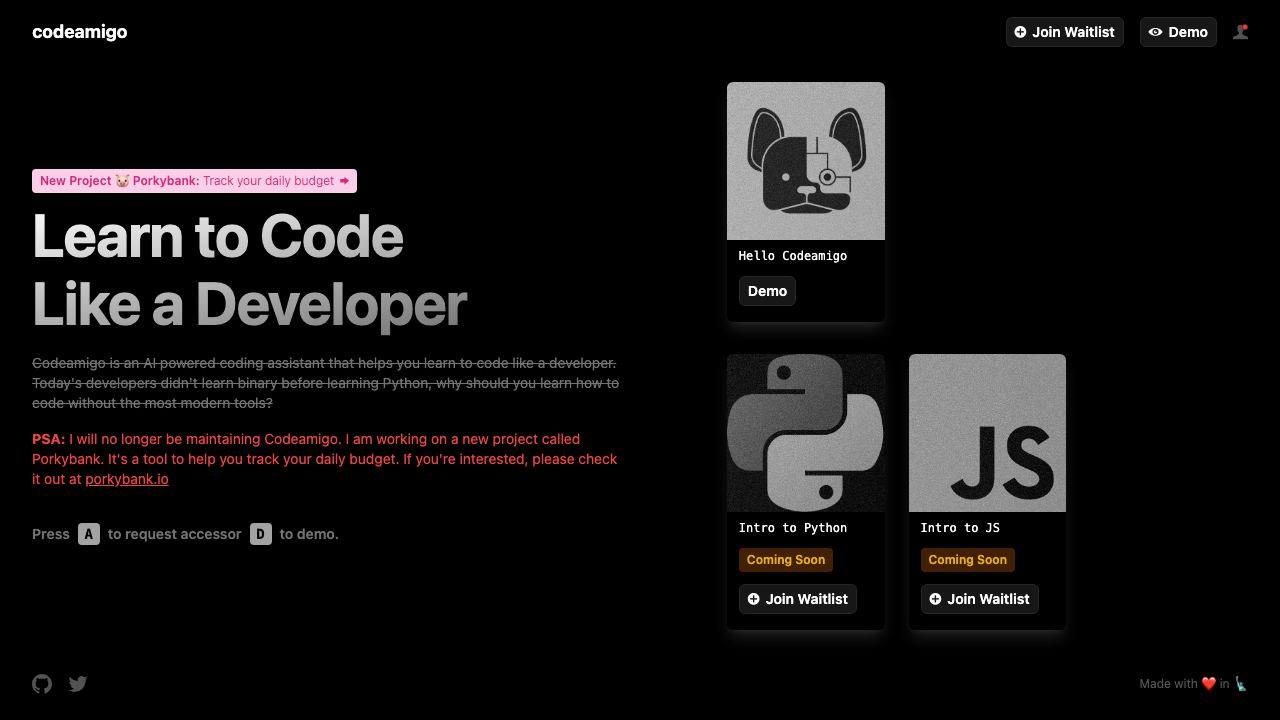Click Coming Soon badge on JS card
The width and height of the screenshot is (1280, 720).
click(968, 560)
